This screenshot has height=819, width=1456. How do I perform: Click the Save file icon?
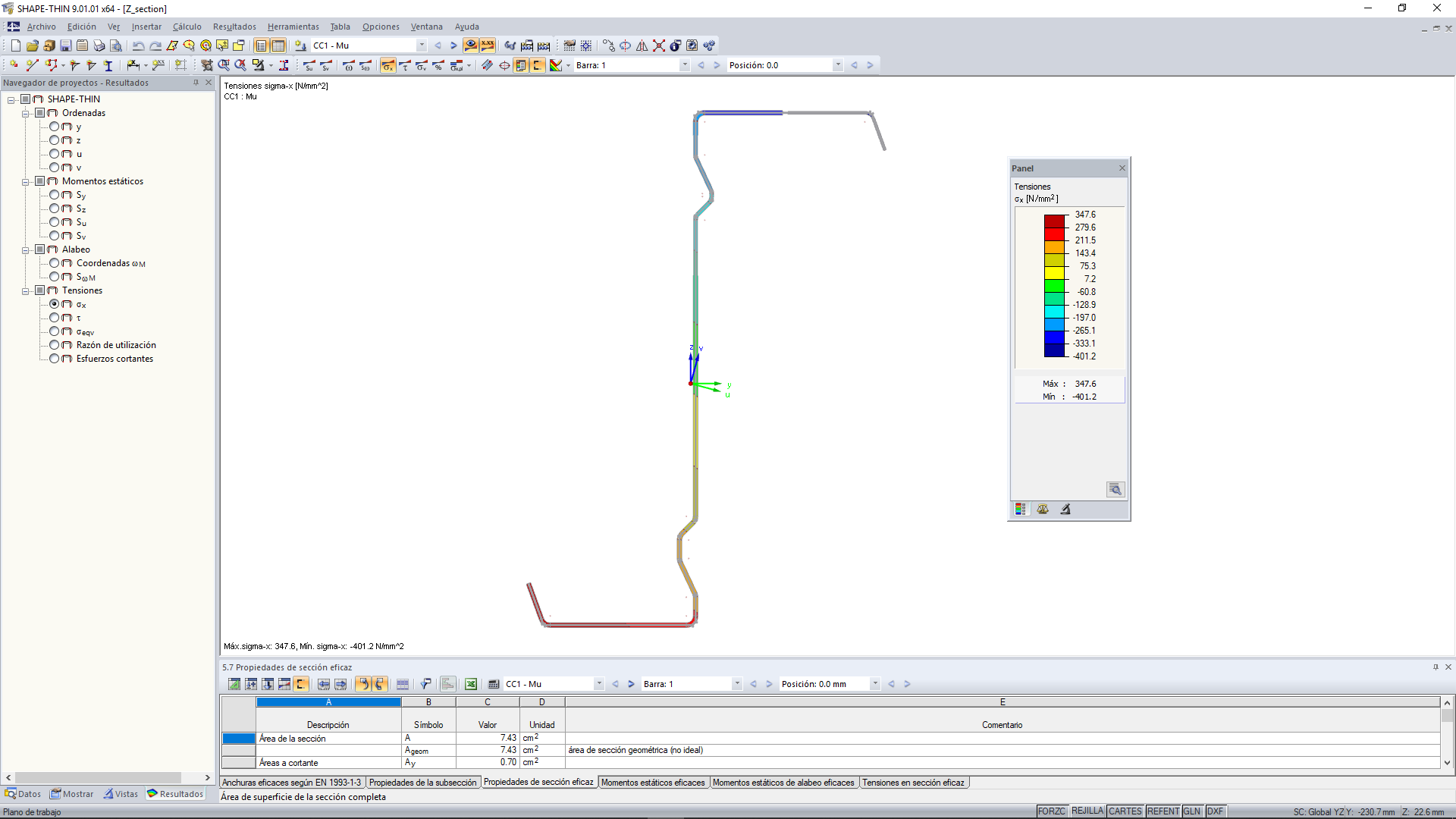[65, 45]
